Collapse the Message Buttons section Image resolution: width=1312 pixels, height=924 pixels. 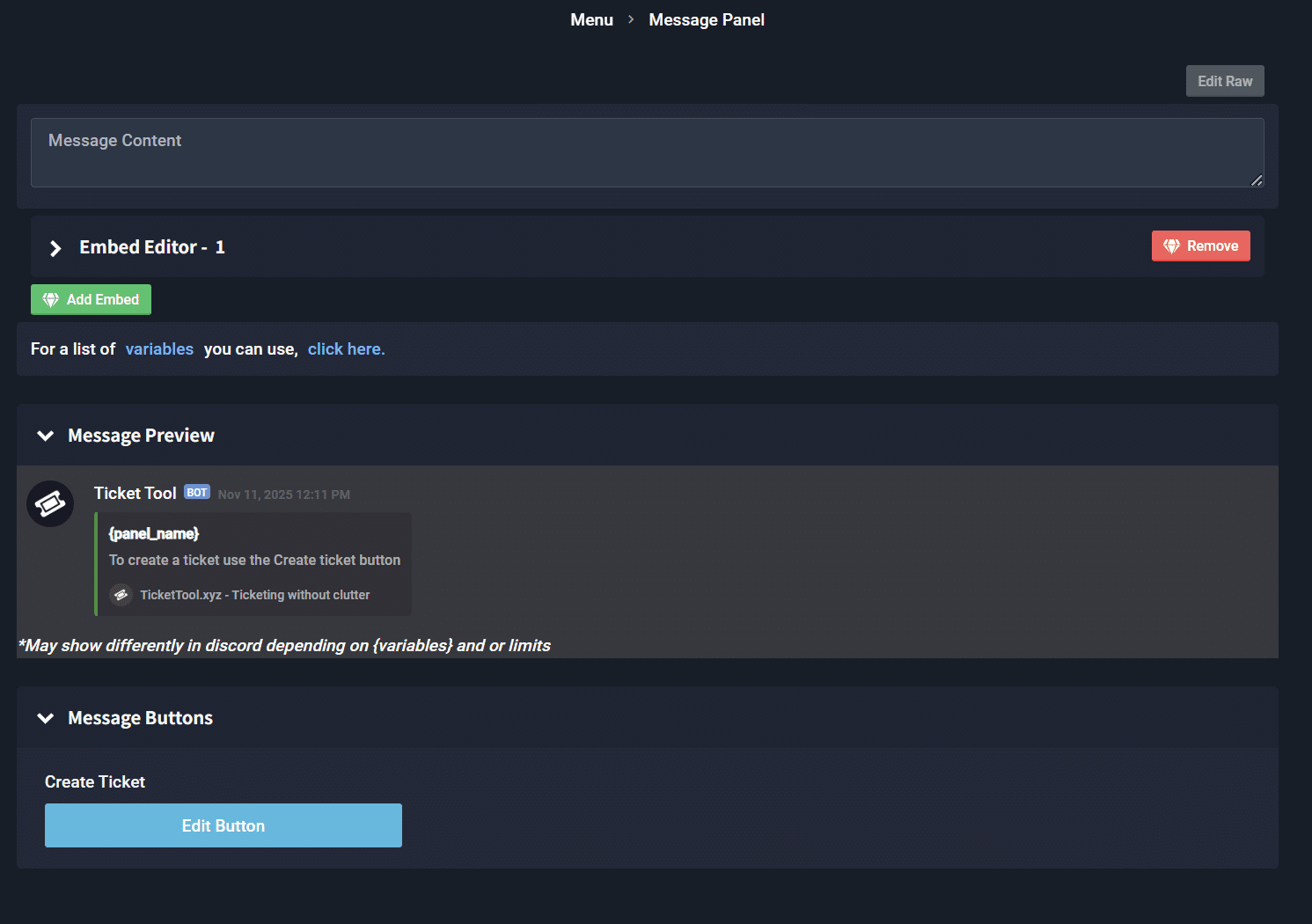[x=46, y=718]
